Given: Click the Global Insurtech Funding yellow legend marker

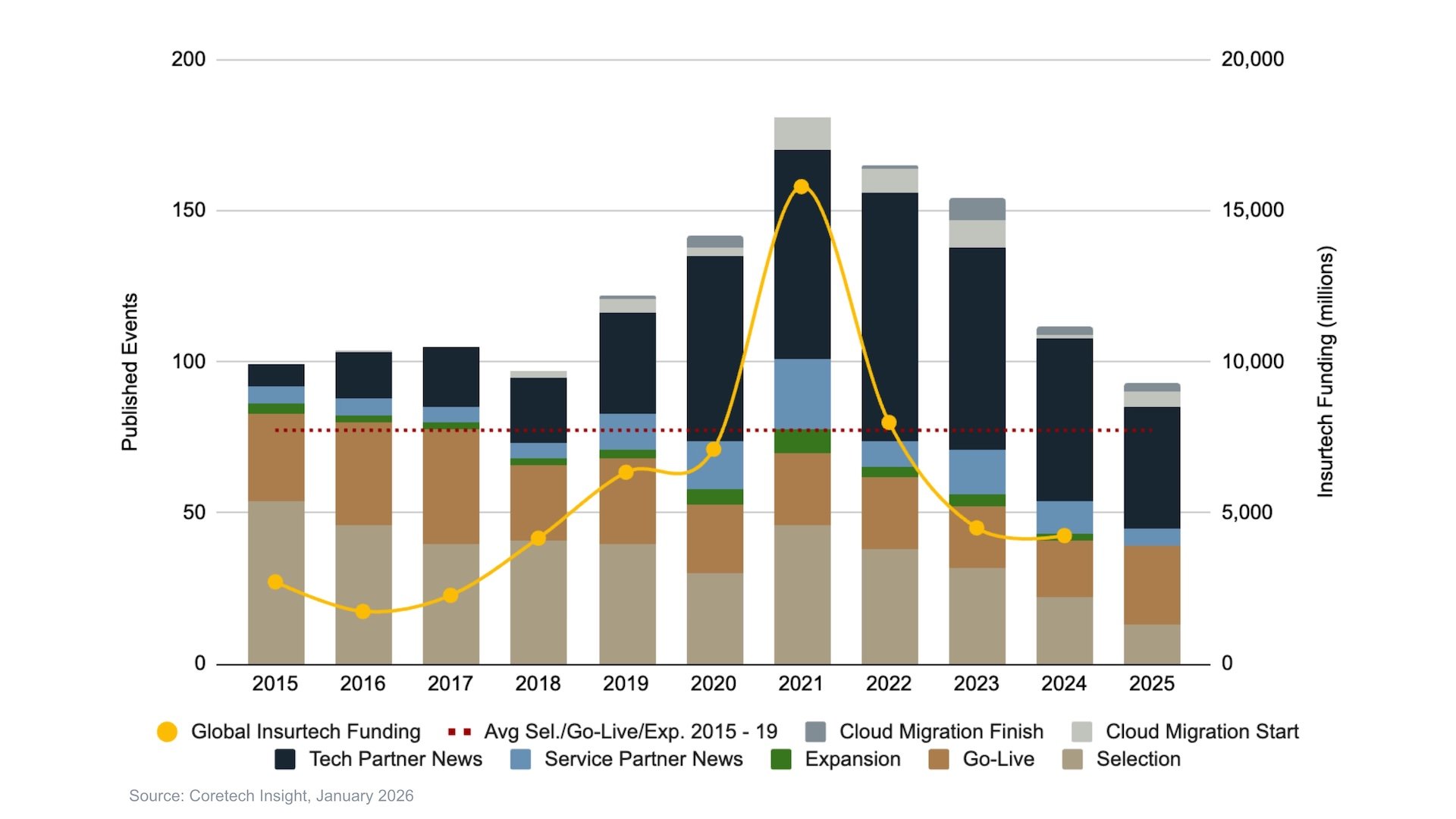Looking at the screenshot, I should click(167, 732).
